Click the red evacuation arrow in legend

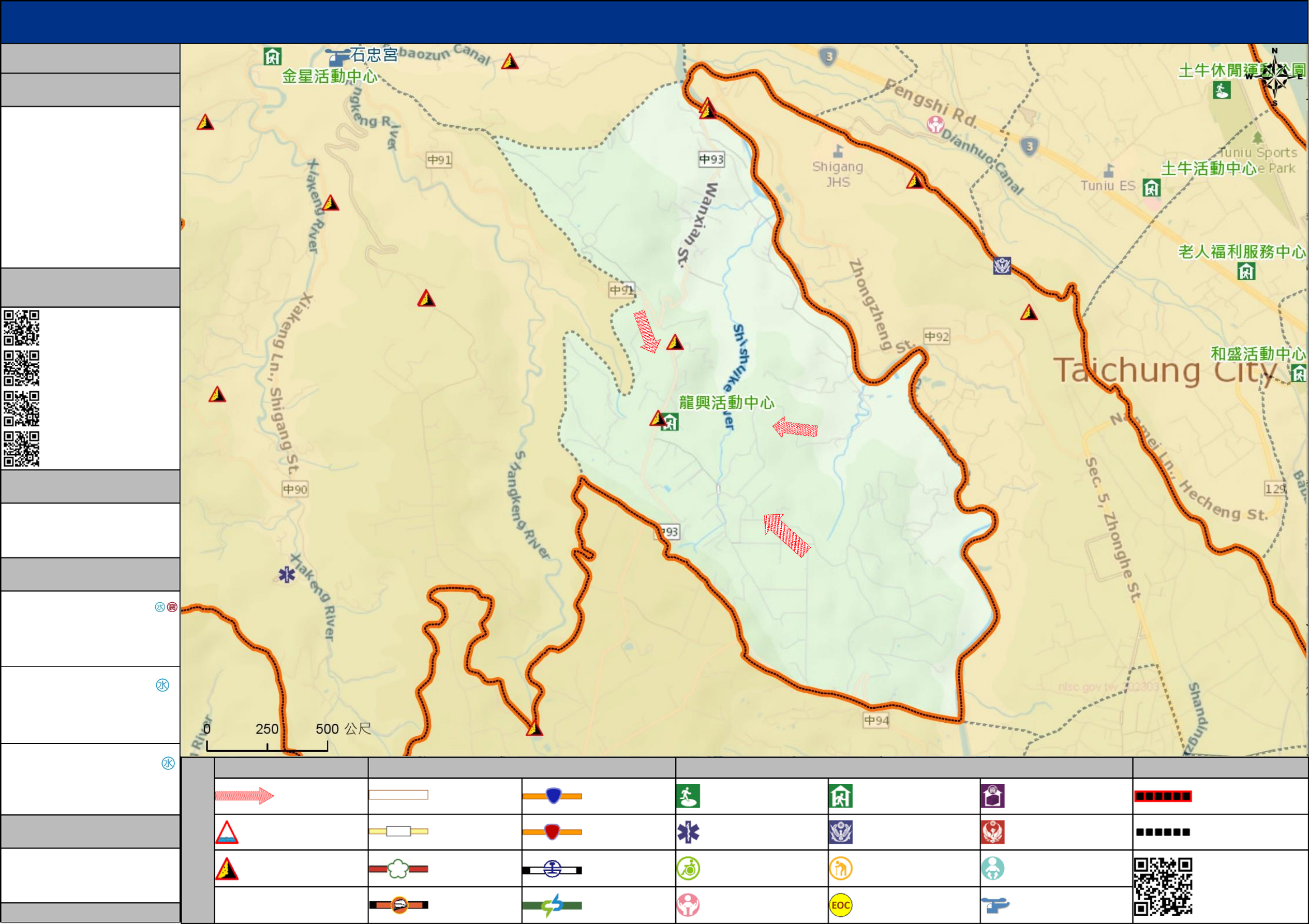245,795
